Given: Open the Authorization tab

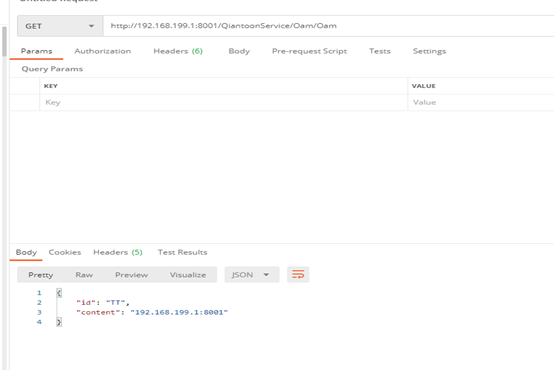Looking at the screenshot, I should (x=102, y=51).
